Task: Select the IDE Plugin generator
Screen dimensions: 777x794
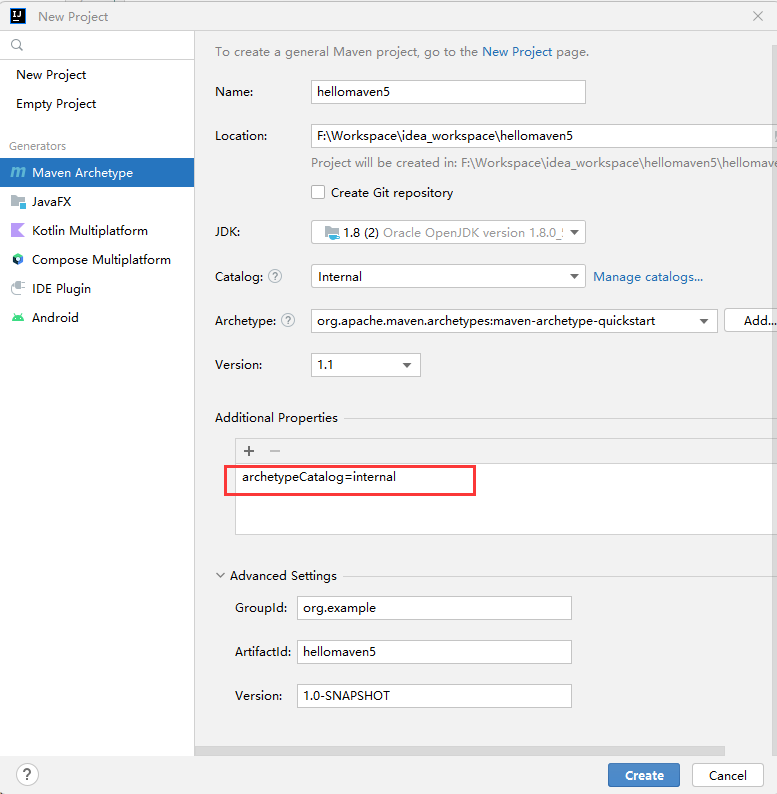Action: (x=97, y=289)
